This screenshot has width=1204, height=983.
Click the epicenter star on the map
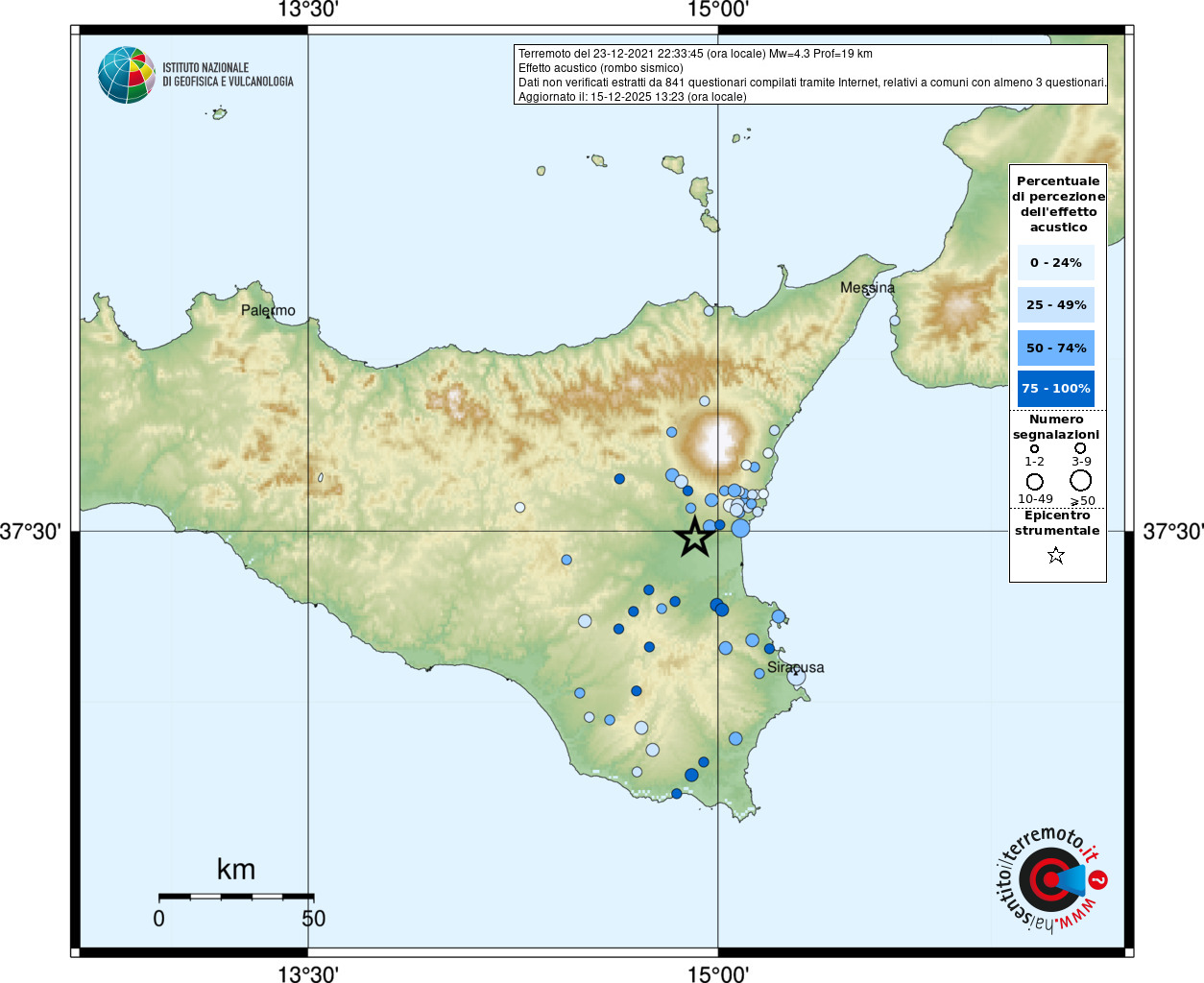pyautogui.click(x=695, y=538)
